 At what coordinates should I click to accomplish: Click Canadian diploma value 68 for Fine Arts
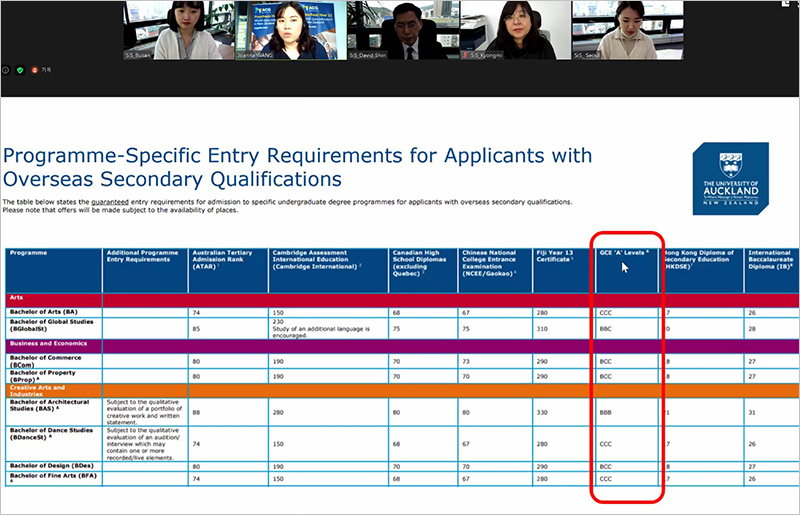(x=396, y=479)
